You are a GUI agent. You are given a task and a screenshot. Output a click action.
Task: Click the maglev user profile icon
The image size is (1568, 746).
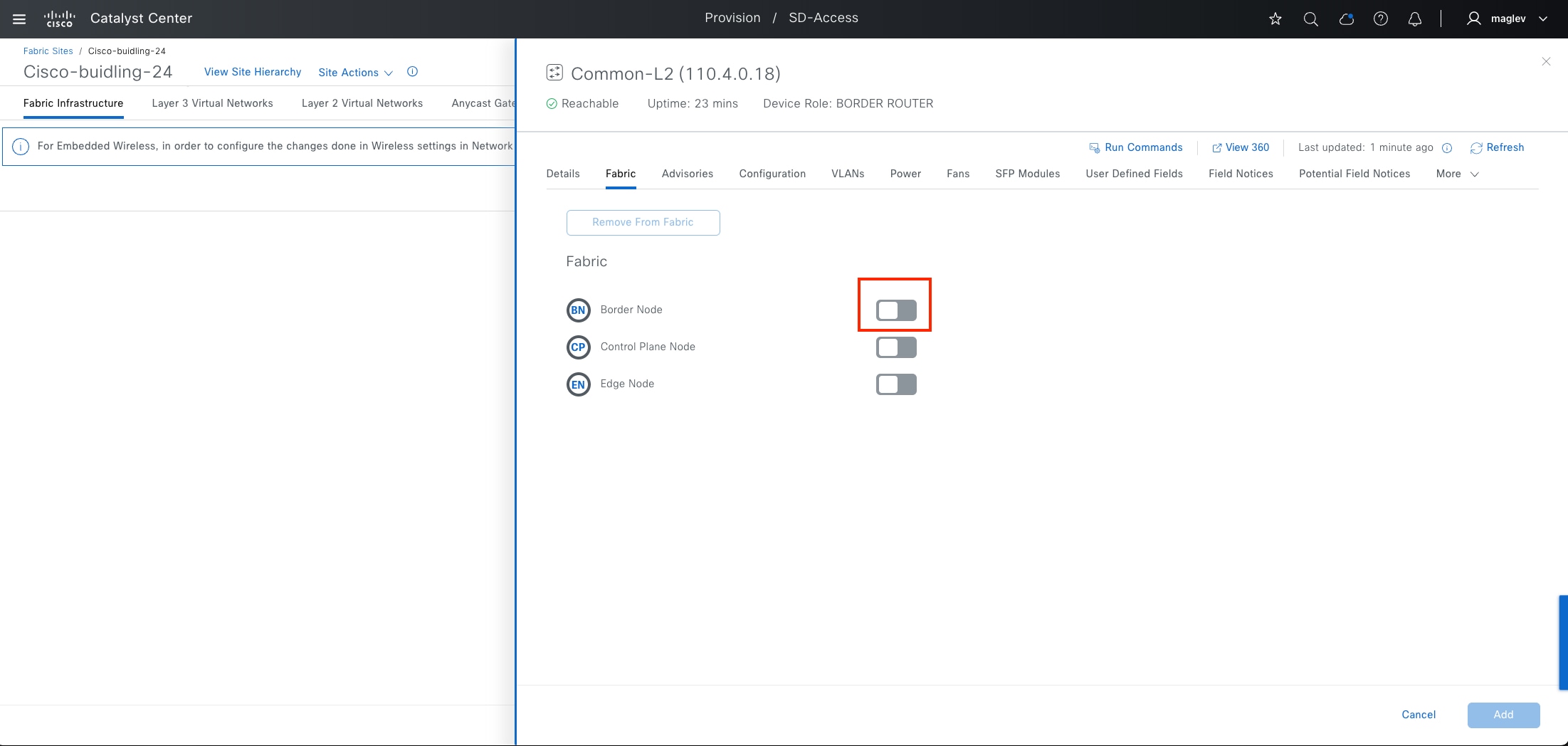[1474, 19]
